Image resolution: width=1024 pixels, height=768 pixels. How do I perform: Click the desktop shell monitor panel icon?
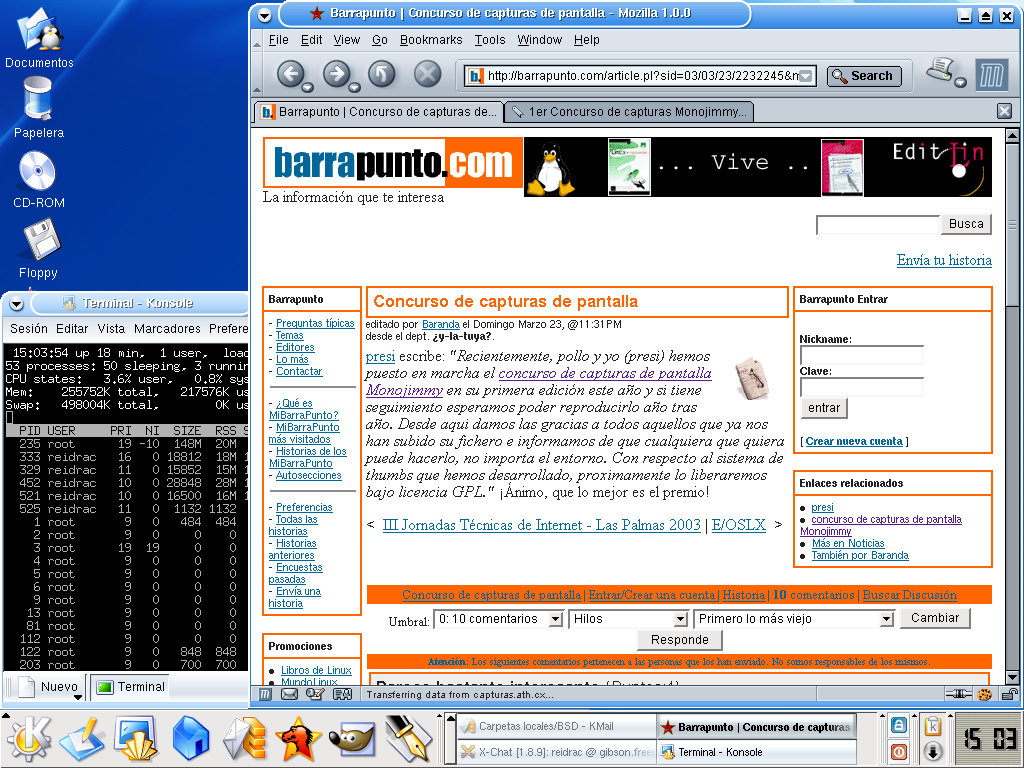tap(136, 739)
